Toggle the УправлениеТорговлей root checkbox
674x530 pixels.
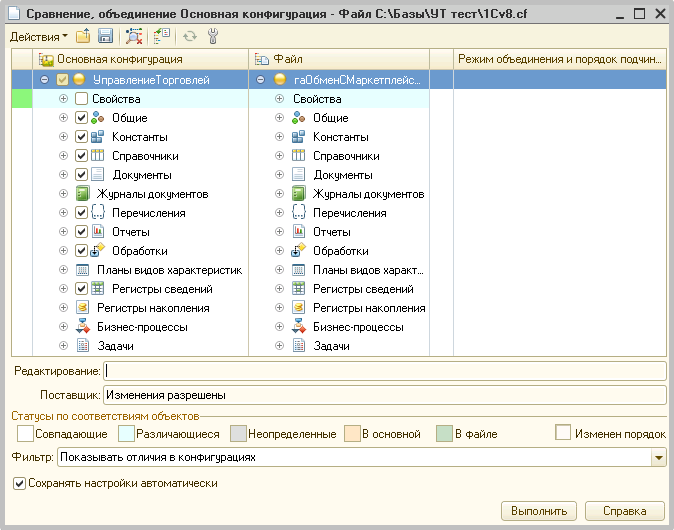[x=62, y=80]
